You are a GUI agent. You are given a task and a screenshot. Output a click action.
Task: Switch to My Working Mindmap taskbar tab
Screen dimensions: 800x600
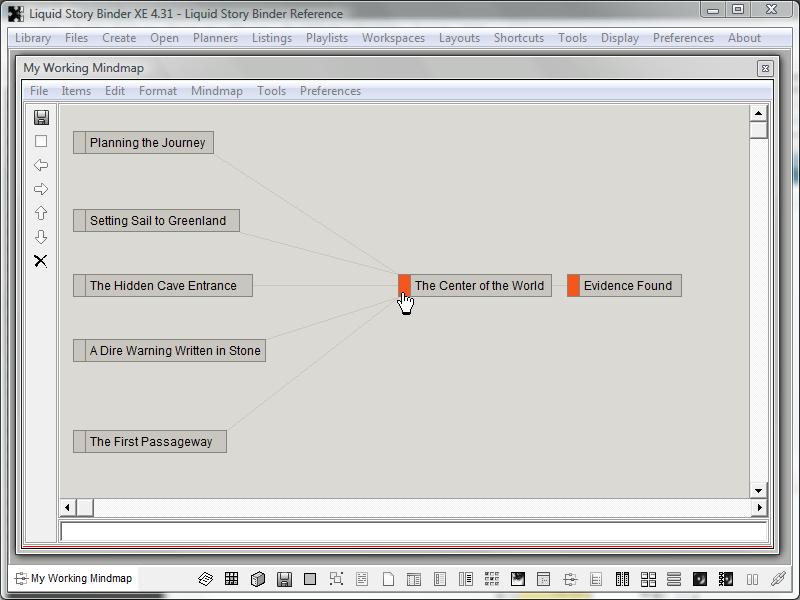73,578
